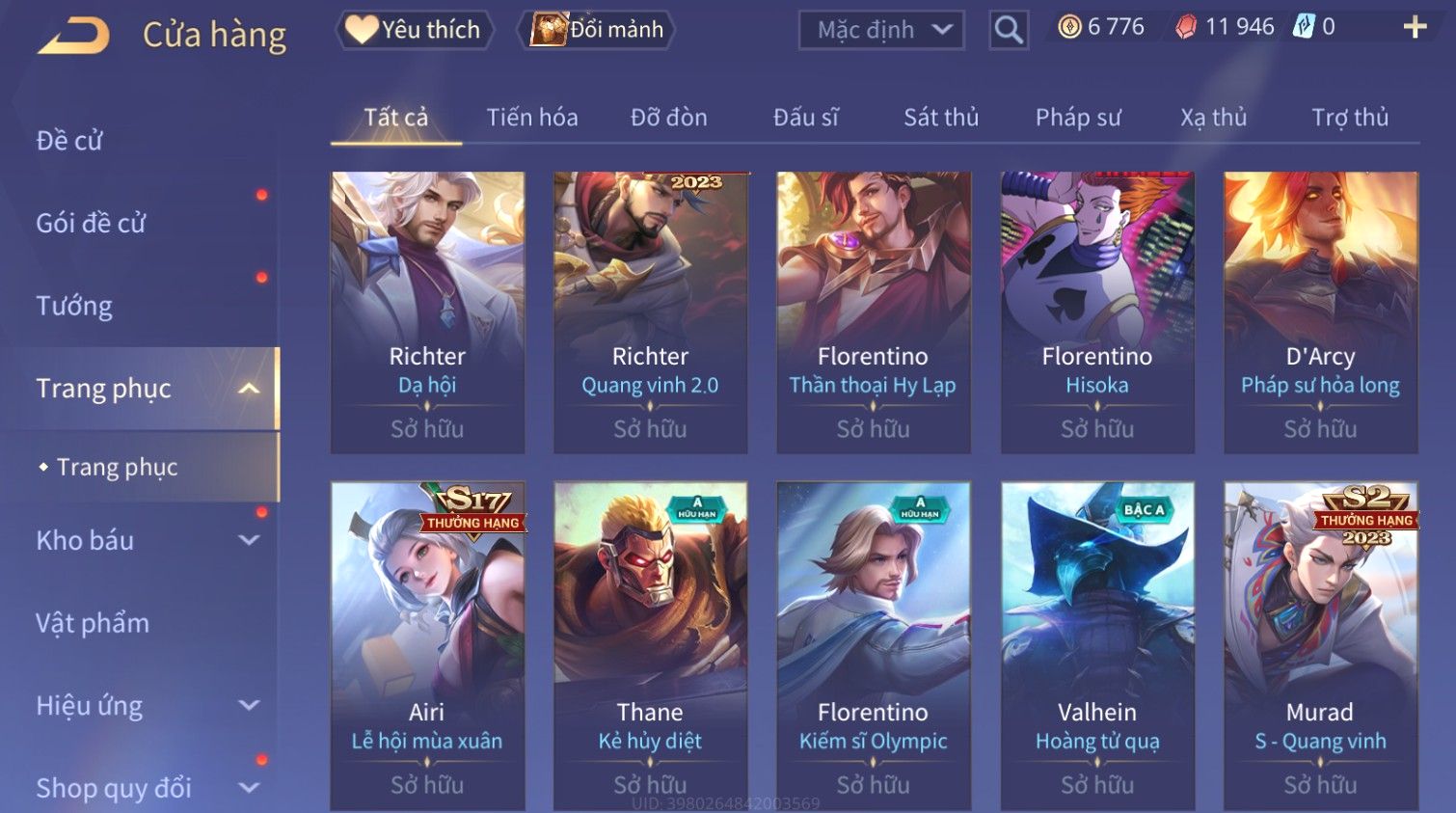Collapse the Trang phục sidebar section
Image resolution: width=1456 pixels, height=813 pixels.
(249, 389)
